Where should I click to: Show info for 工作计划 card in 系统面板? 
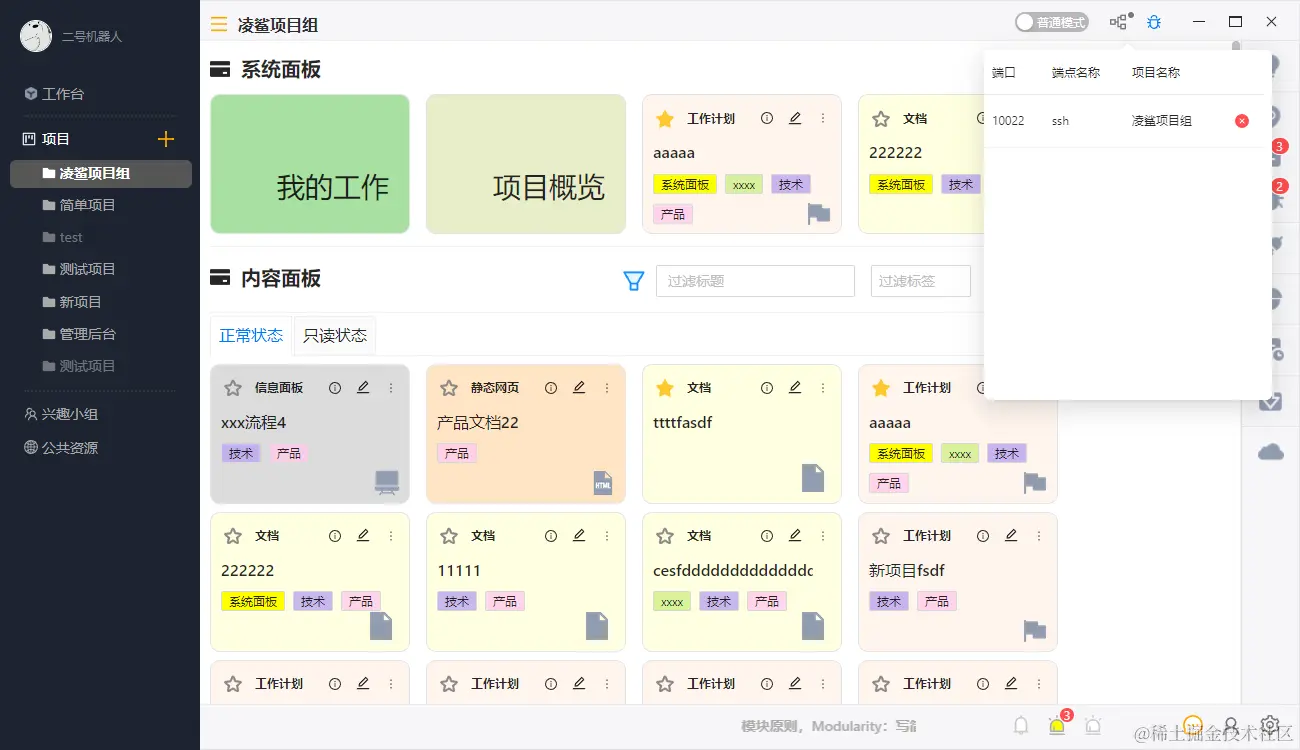(767, 118)
